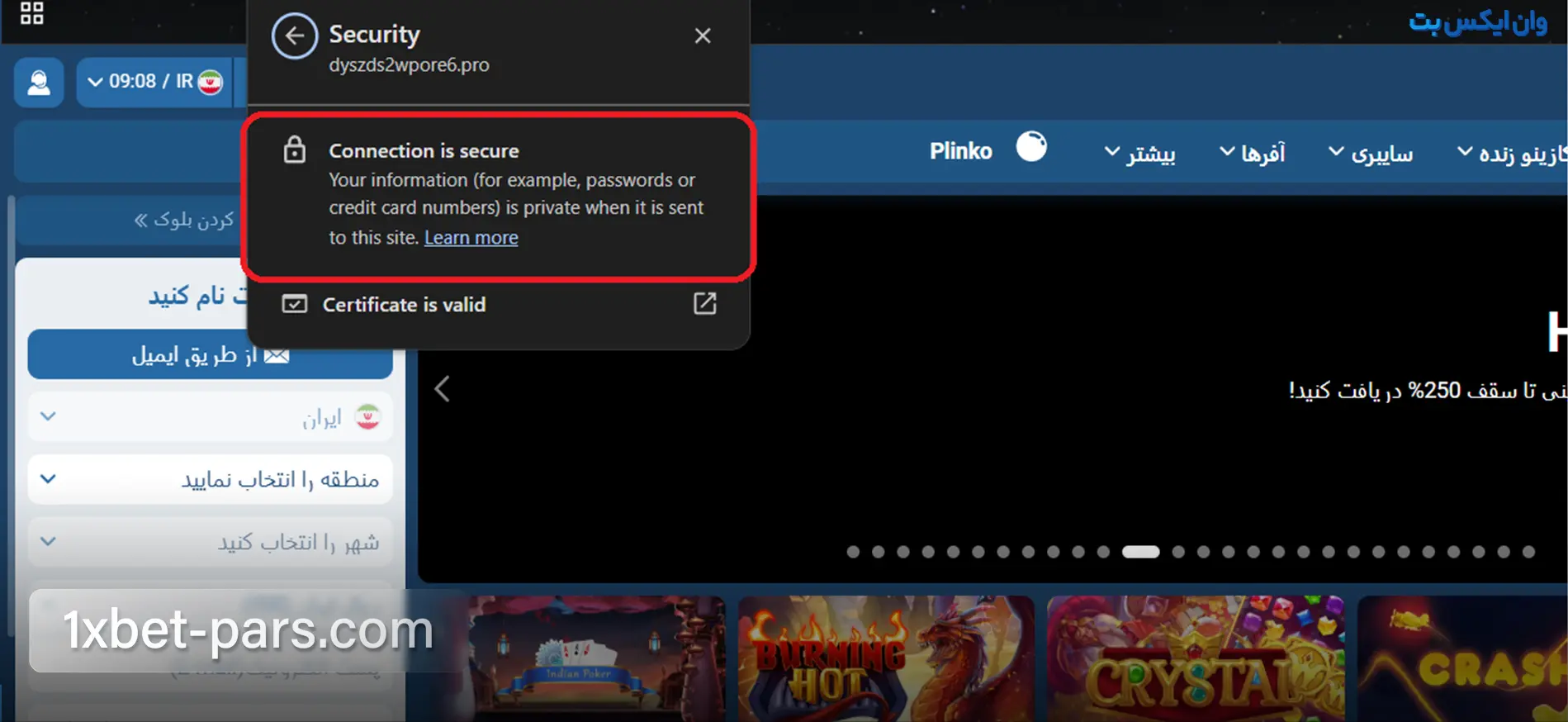Click the lock icon beside Connection is secure
Screen dimensions: 1568x722
[295, 150]
